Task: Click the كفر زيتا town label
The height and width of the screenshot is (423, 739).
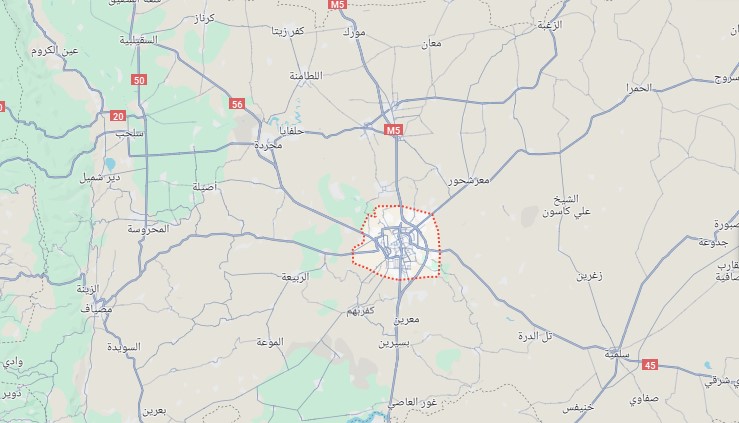Action: coord(288,31)
